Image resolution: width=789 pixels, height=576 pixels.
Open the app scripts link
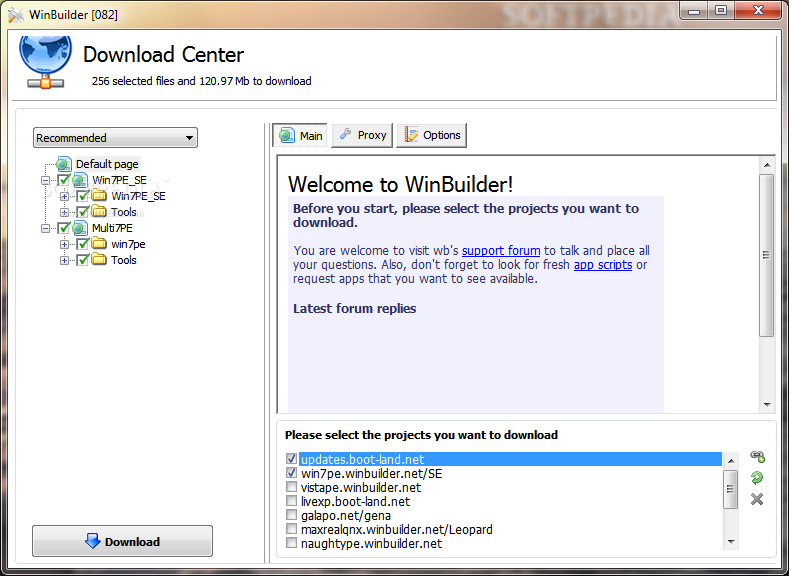[603, 265]
